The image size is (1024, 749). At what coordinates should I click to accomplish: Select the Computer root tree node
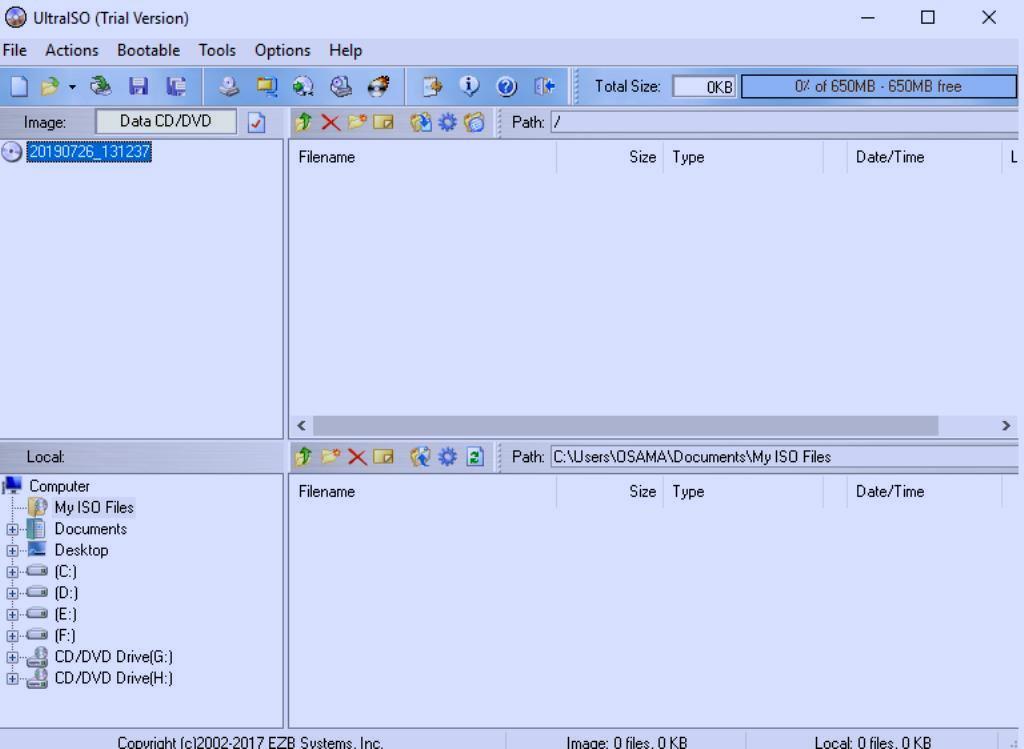pos(59,486)
